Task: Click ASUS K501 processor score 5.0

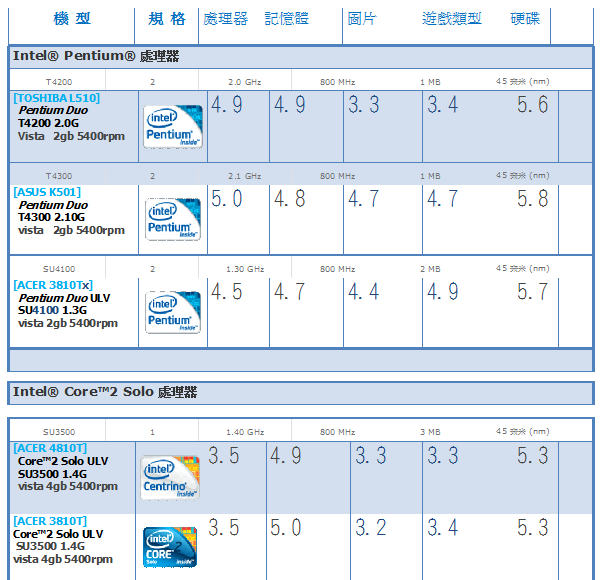Action: [x=226, y=198]
